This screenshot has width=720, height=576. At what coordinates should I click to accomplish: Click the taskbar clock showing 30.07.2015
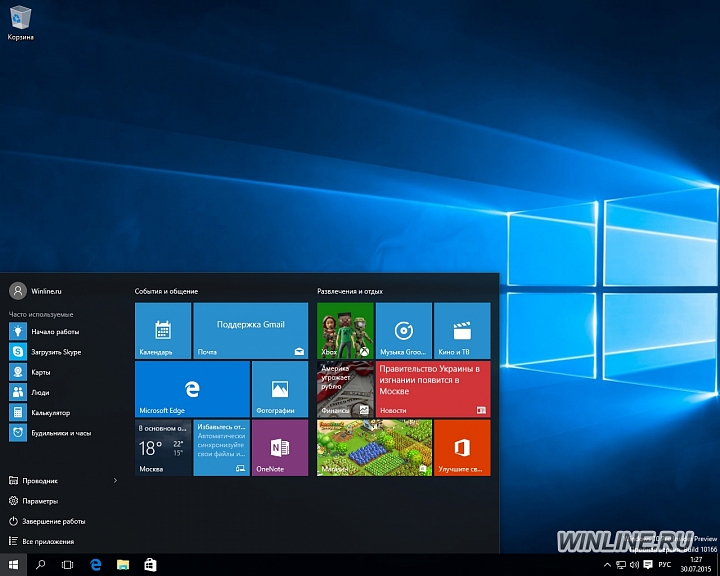pos(696,565)
